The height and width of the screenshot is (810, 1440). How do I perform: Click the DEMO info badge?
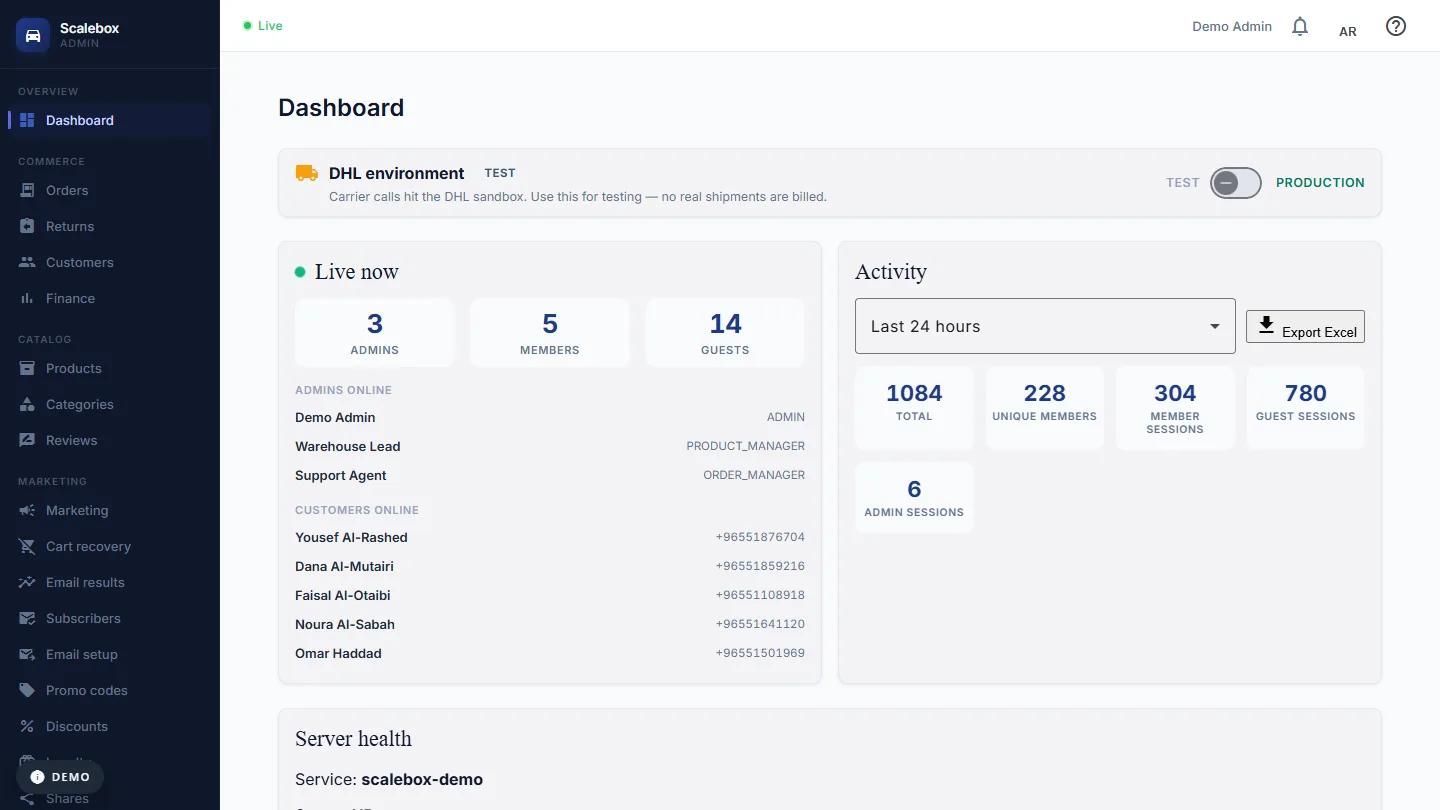click(60, 777)
